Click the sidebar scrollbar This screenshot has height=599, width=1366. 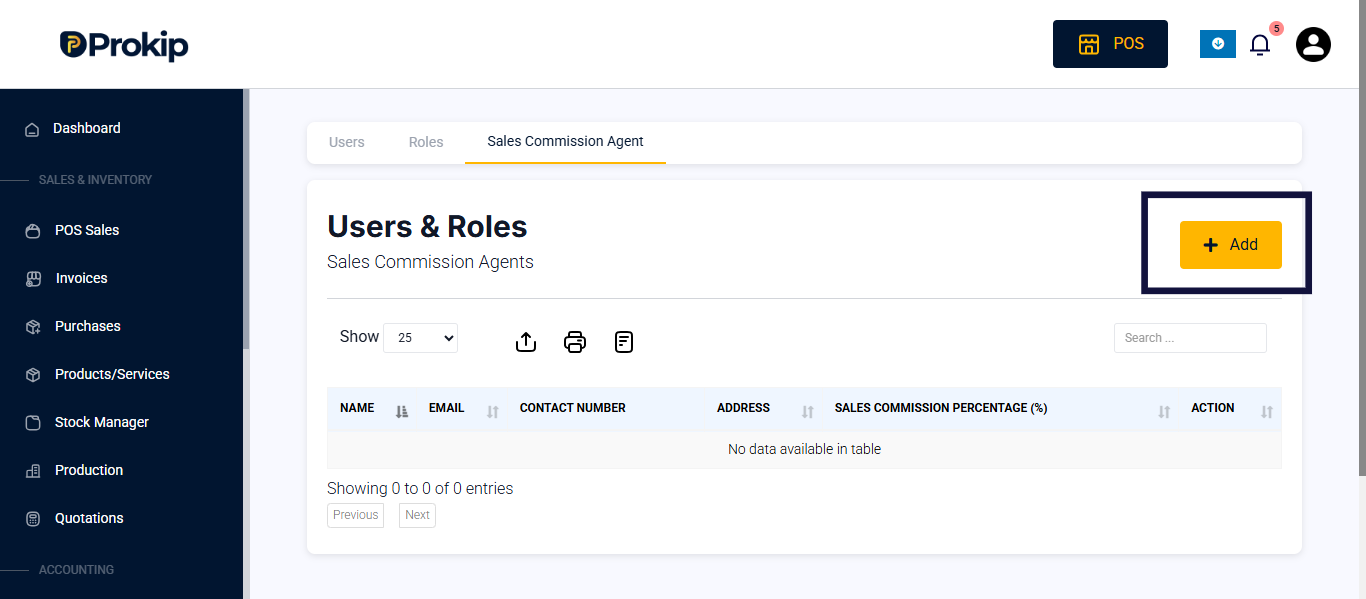pyautogui.click(x=246, y=220)
